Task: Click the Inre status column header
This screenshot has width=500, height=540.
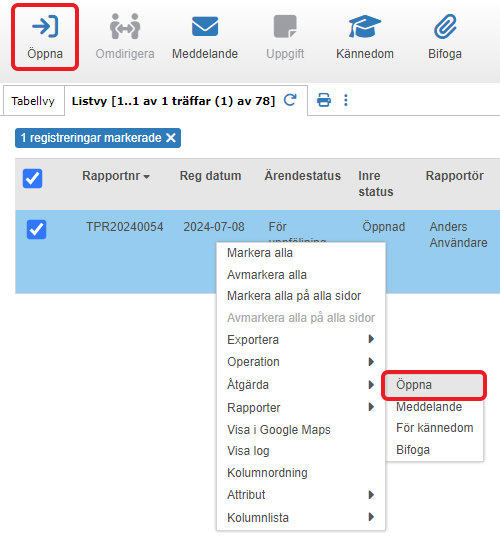Action: [x=376, y=184]
